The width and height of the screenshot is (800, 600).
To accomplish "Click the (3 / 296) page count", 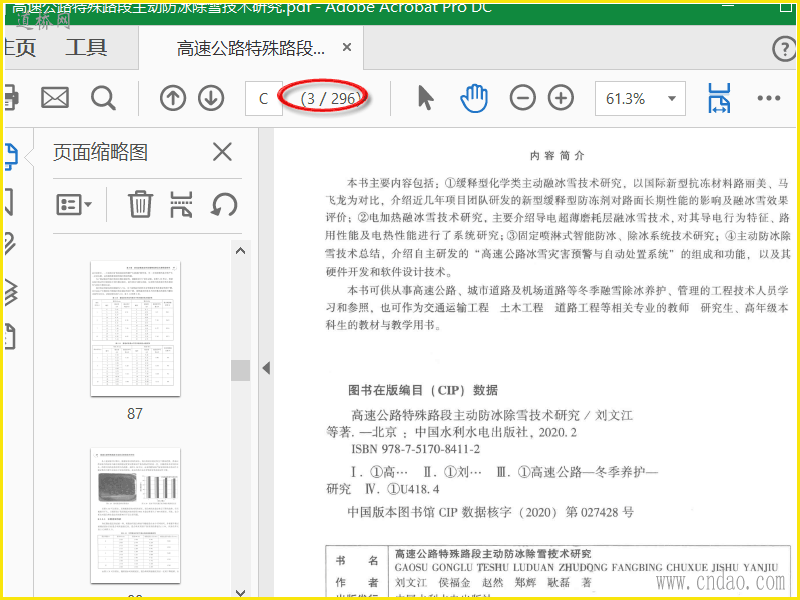I will (x=331, y=98).
